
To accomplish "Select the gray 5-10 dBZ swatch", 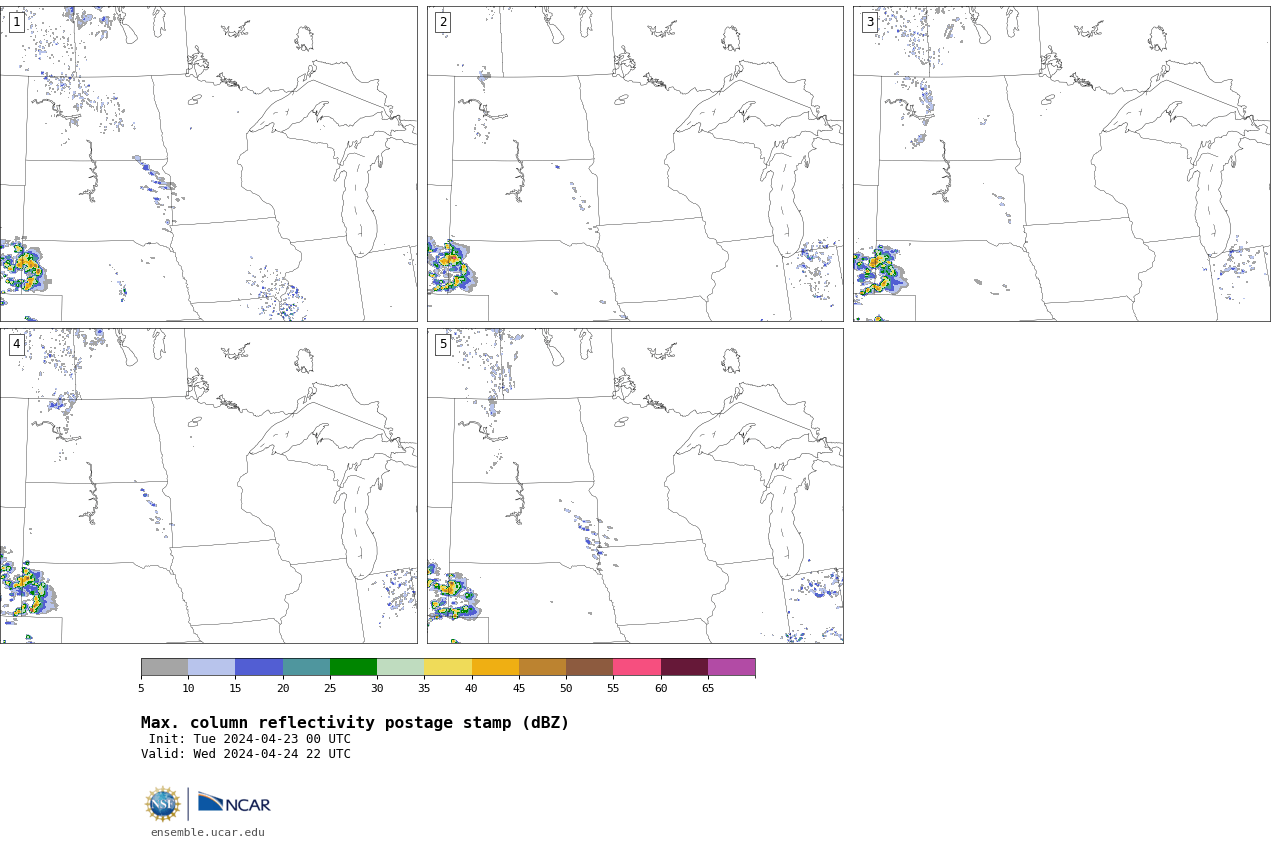I will [x=164, y=667].
